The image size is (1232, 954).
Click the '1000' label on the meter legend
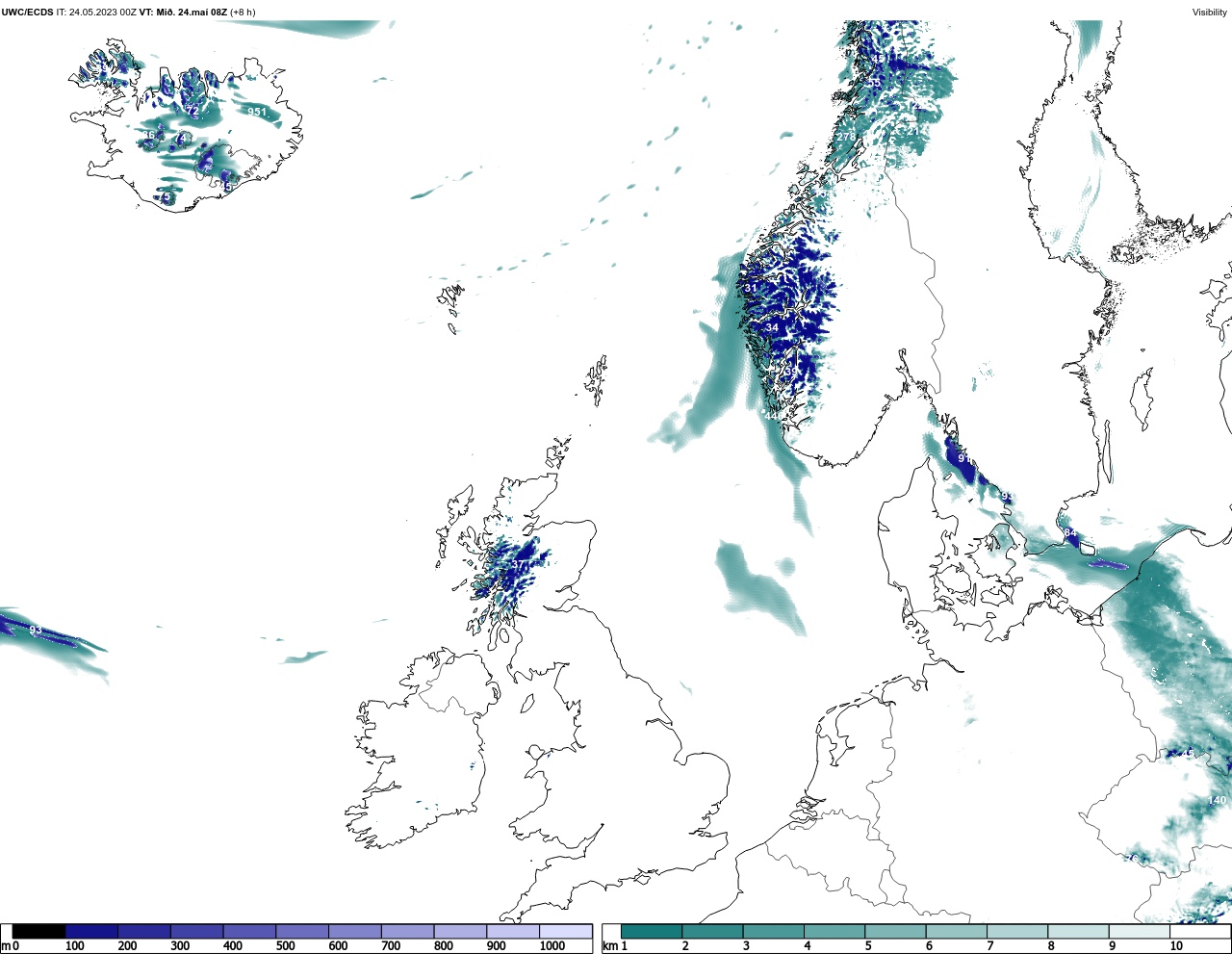tap(552, 946)
